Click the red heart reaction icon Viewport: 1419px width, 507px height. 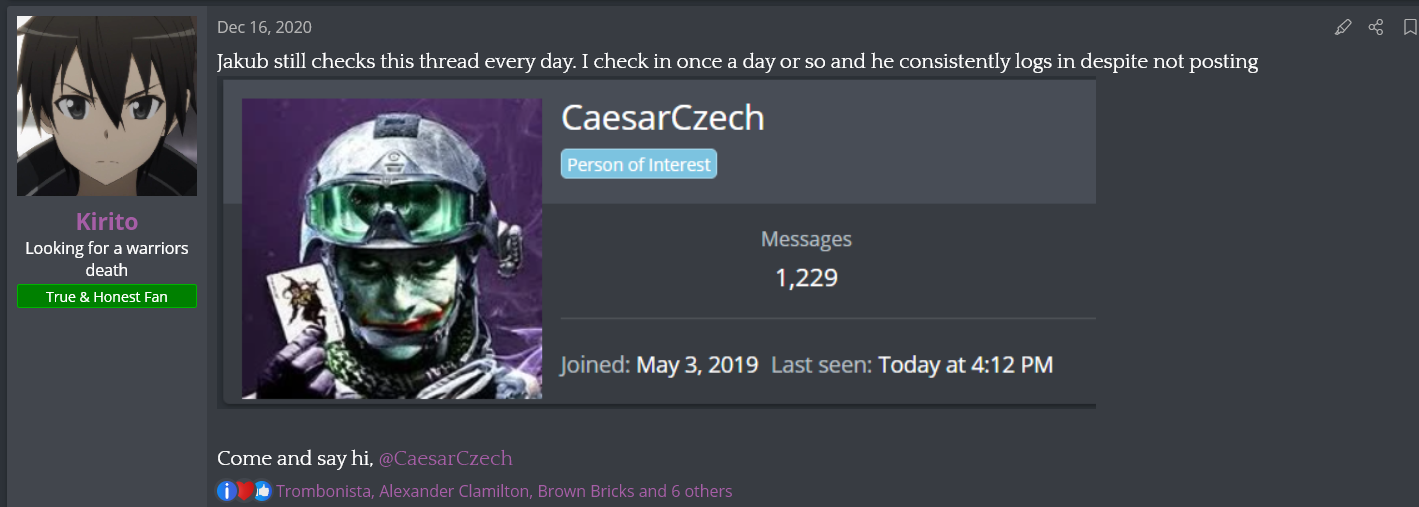[x=245, y=491]
